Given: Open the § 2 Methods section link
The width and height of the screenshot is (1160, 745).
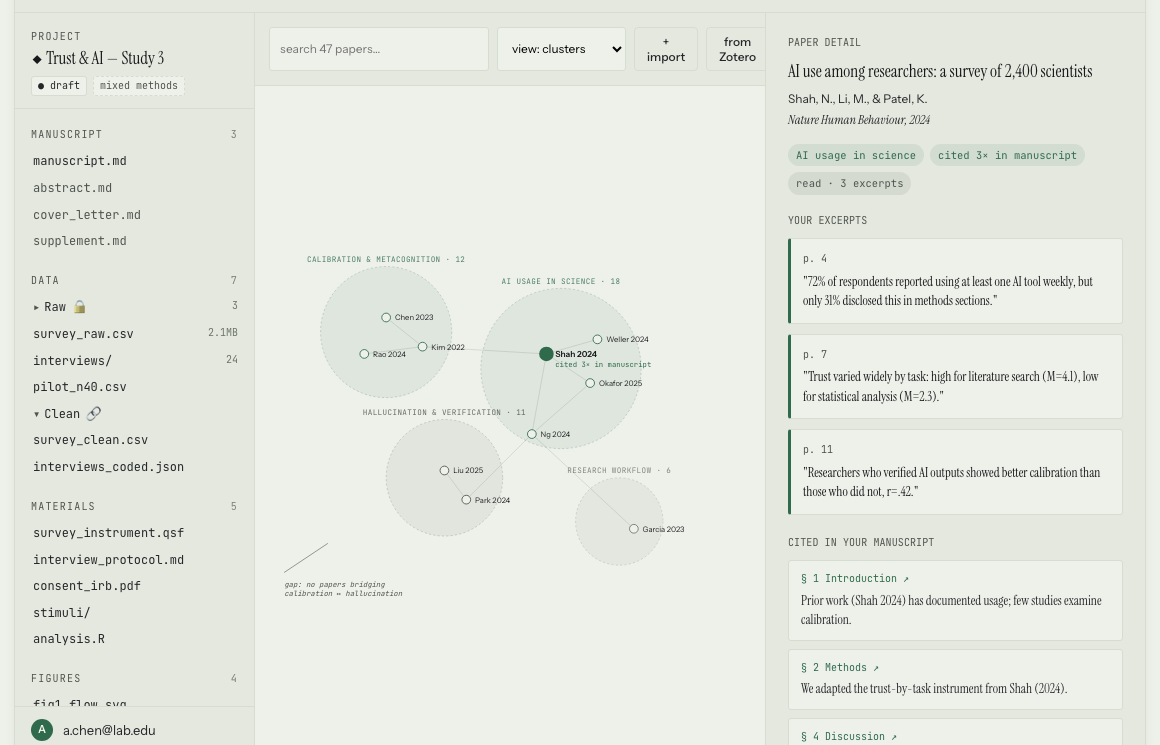Looking at the screenshot, I should (x=840, y=667).
